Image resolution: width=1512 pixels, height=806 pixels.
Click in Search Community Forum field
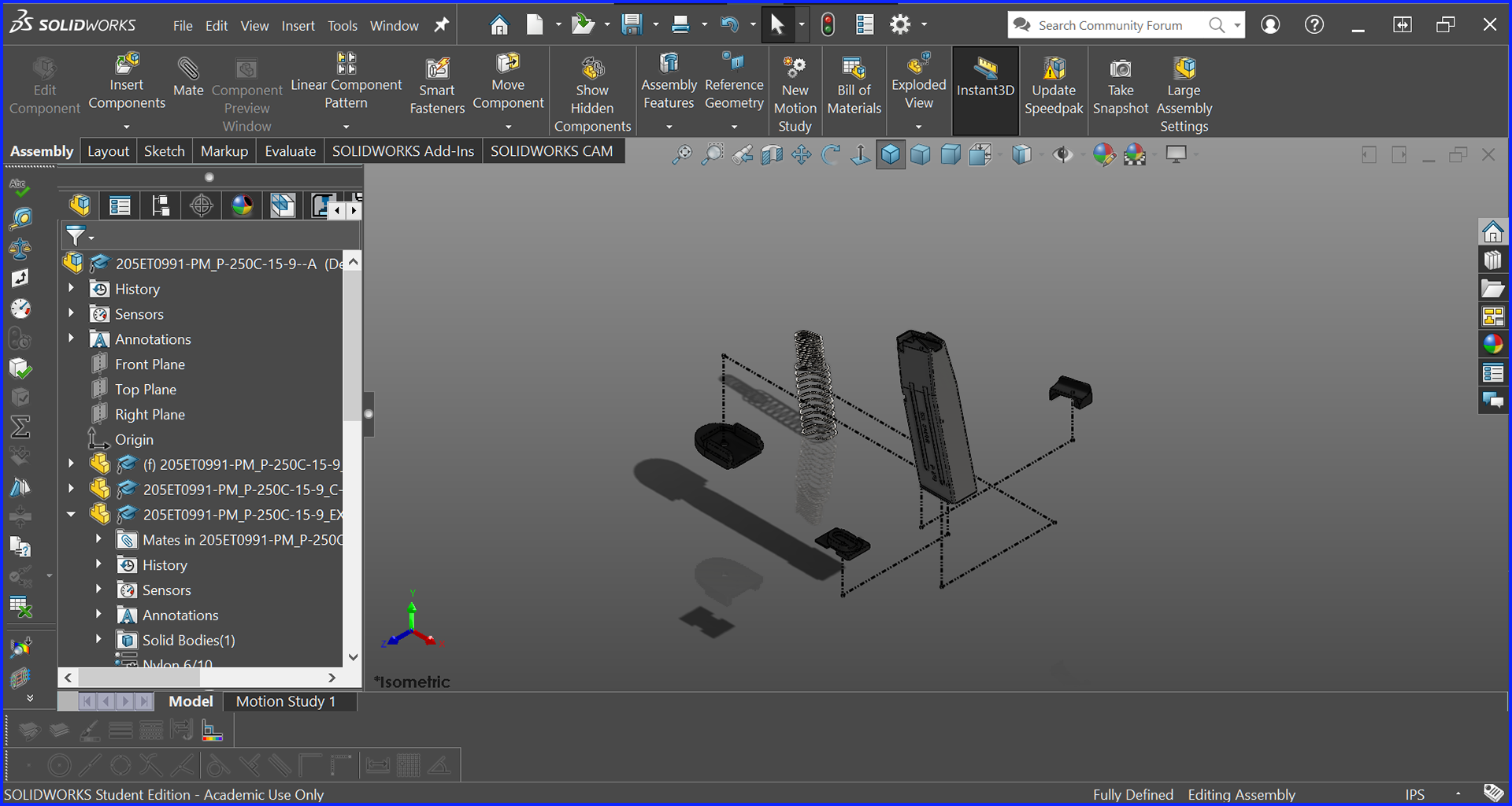[x=1110, y=25]
